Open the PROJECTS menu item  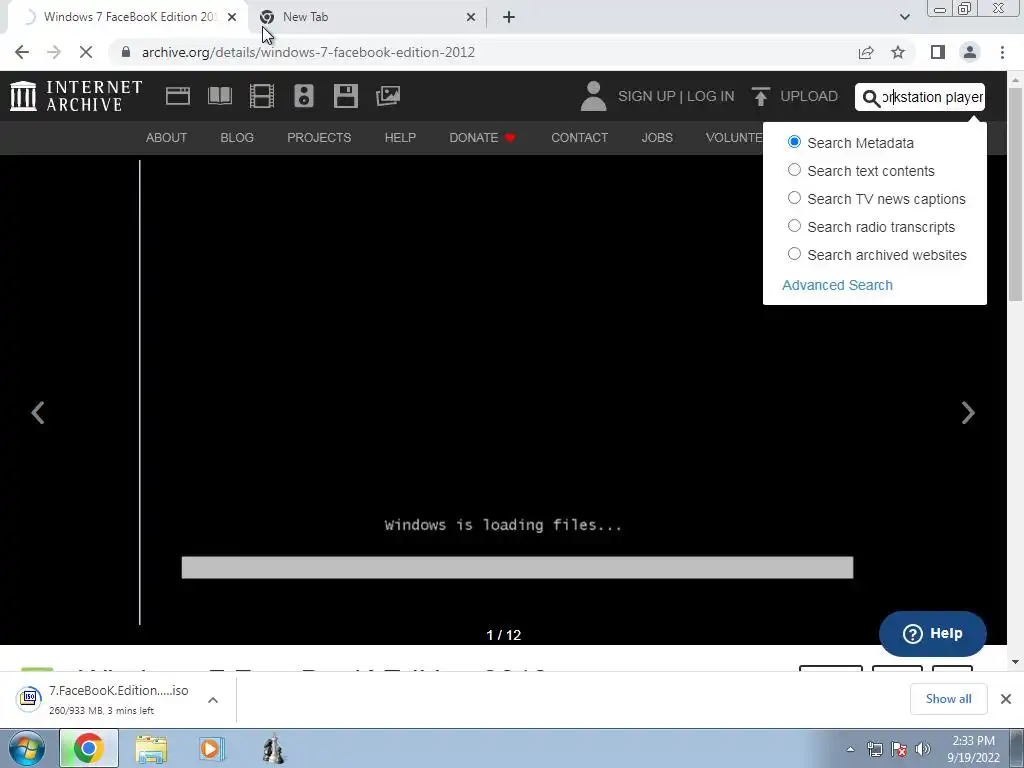tap(319, 138)
